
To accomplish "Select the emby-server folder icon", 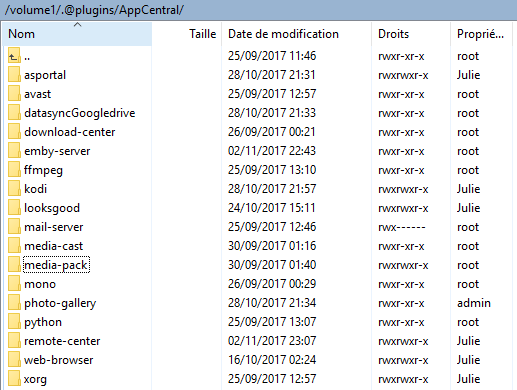I will 14,150.
